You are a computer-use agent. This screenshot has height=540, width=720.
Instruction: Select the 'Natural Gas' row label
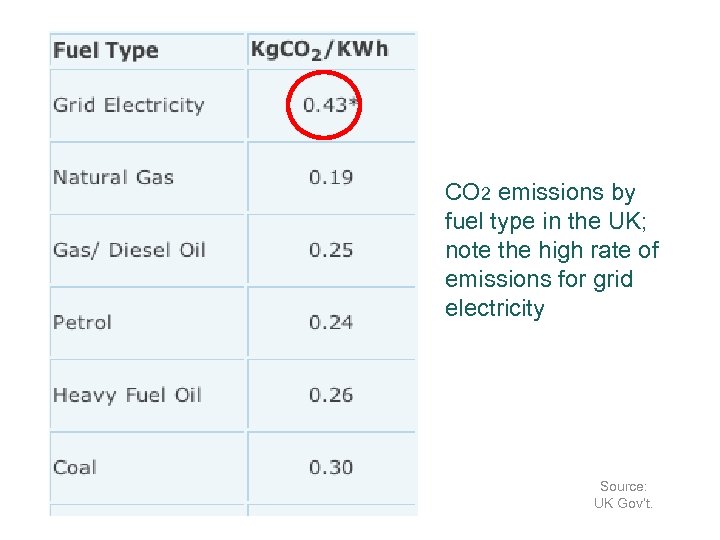point(113,178)
